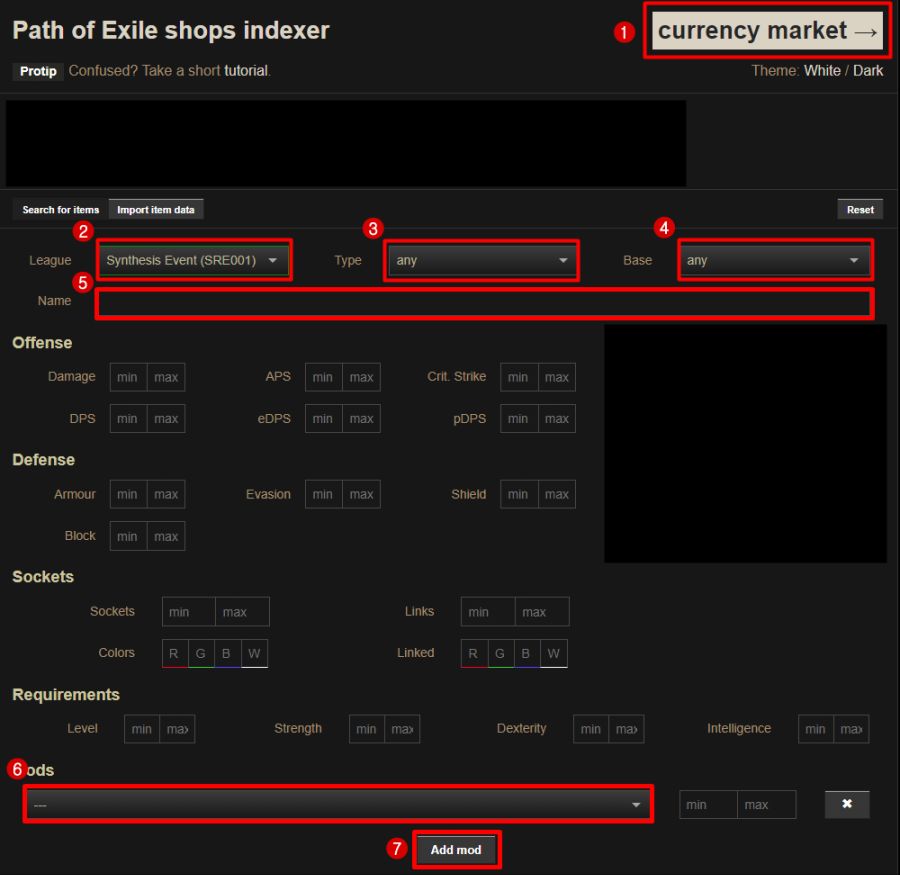The height and width of the screenshot is (875, 900).
Task: Click the Strength min field
Action: pyautogui.click(x=367, y=729)
